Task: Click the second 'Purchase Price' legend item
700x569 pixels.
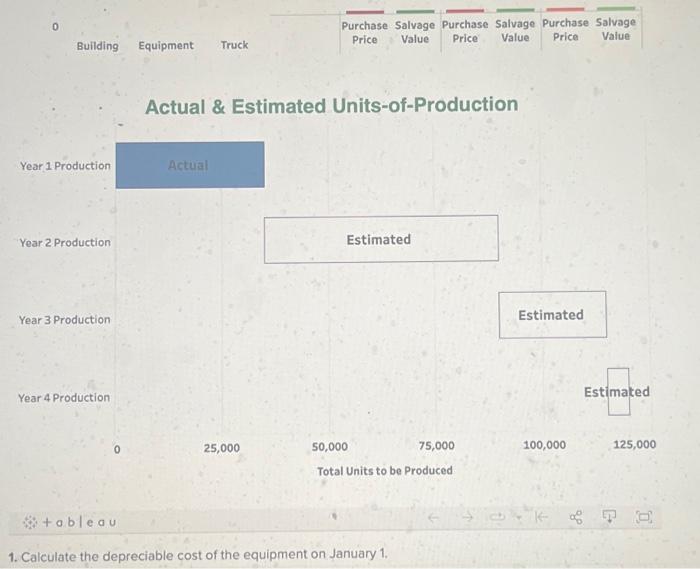Action: coord(465,31)
